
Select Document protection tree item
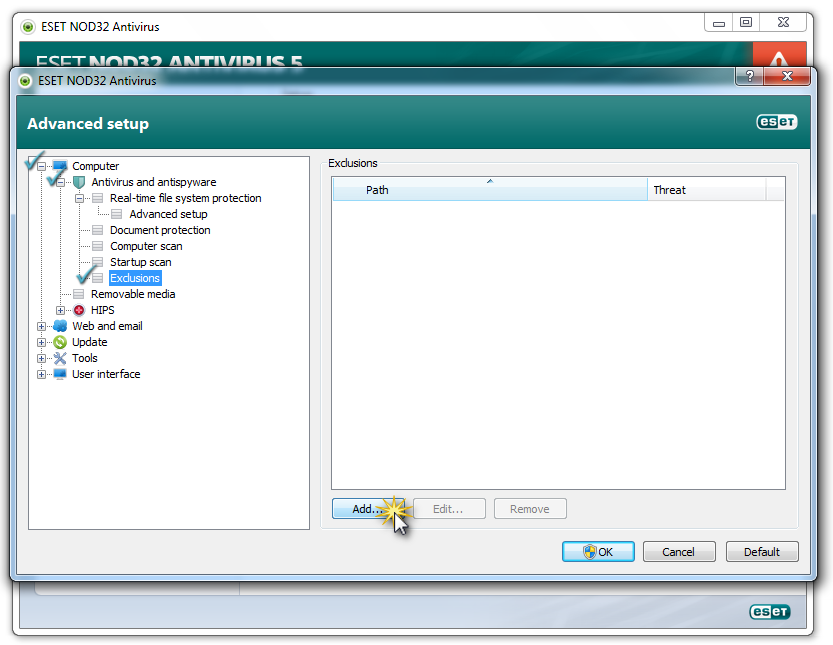point(160,230)
